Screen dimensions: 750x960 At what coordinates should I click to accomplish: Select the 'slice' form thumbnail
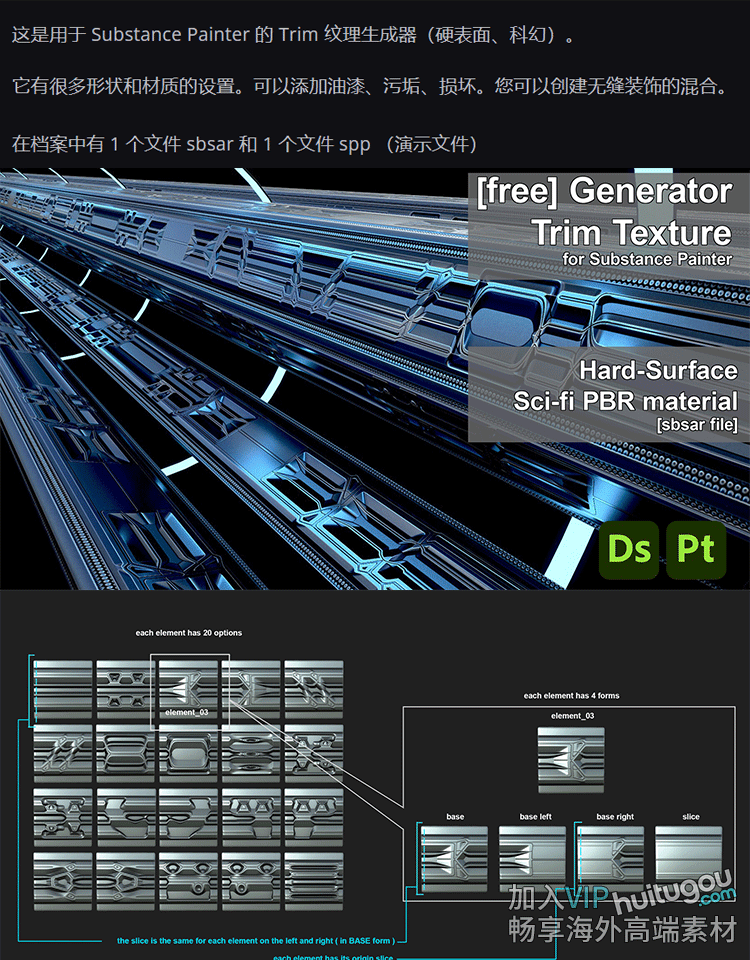pyautogui.click(x=690, y=857)
